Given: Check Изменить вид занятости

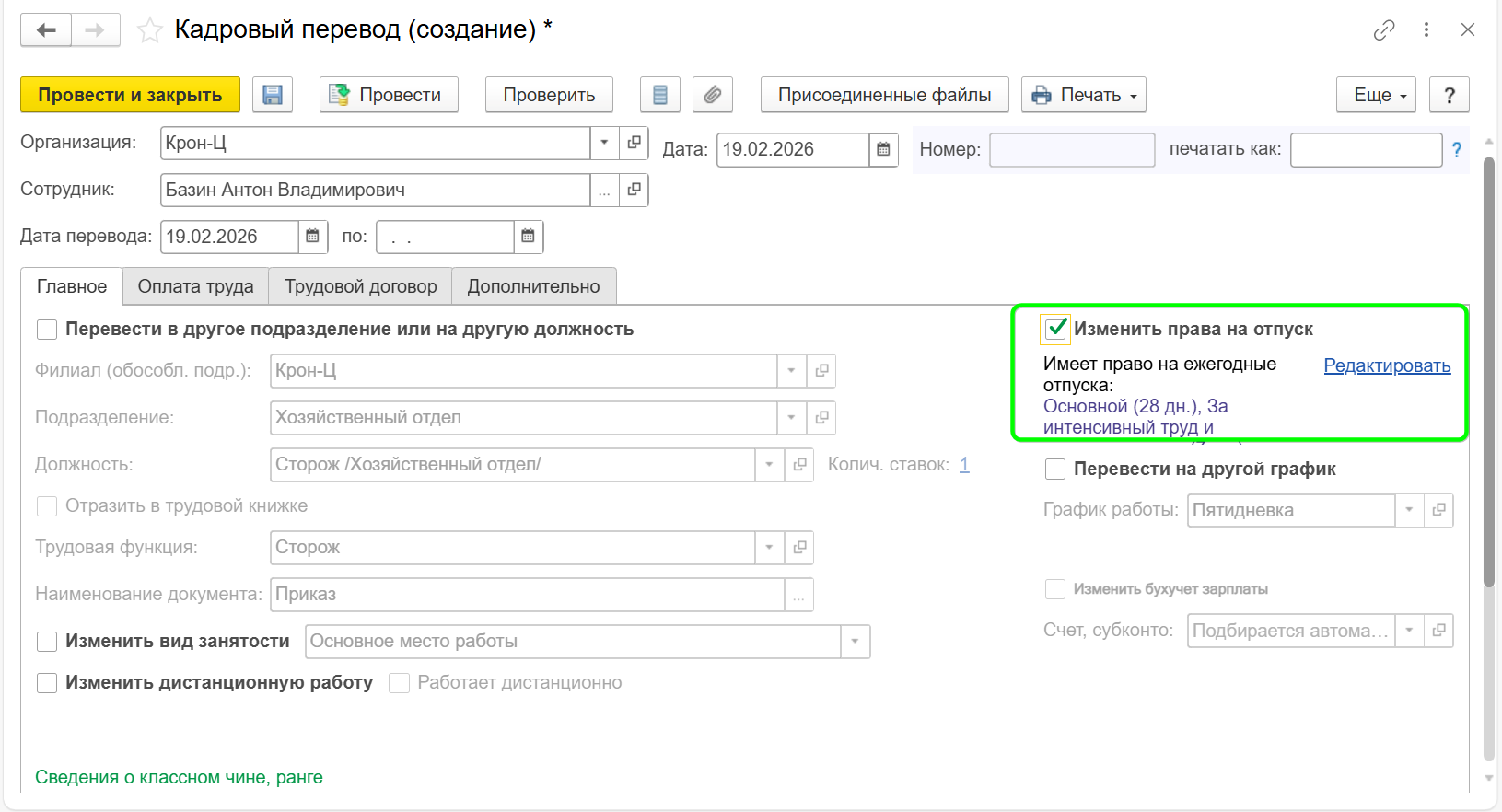Looking at the screenshot, I should [x=47, y=642].
